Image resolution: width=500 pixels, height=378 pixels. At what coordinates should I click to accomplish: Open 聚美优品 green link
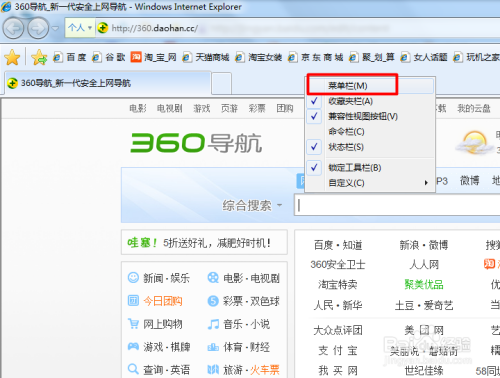tap(424, 284)
